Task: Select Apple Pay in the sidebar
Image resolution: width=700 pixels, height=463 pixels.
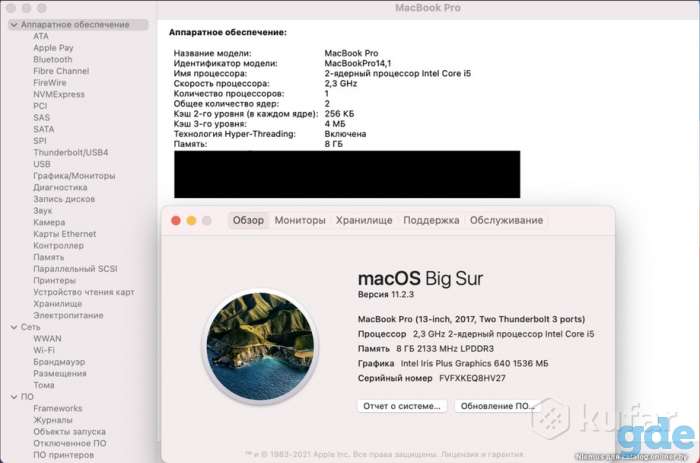Action: (x=53, y=48)
